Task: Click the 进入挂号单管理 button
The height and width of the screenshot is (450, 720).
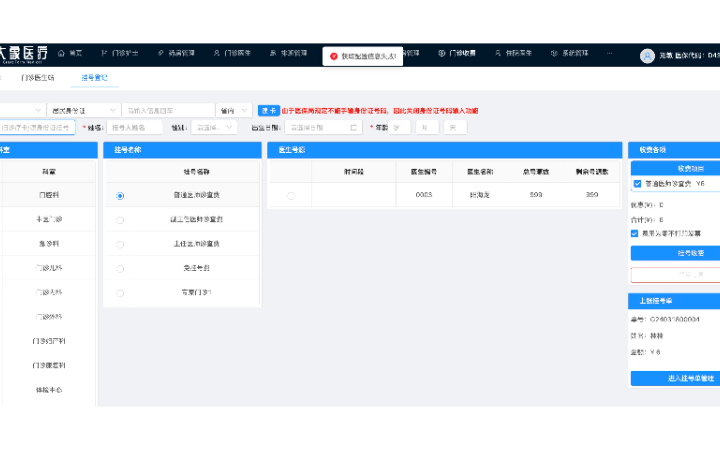Action: [678, 378]
